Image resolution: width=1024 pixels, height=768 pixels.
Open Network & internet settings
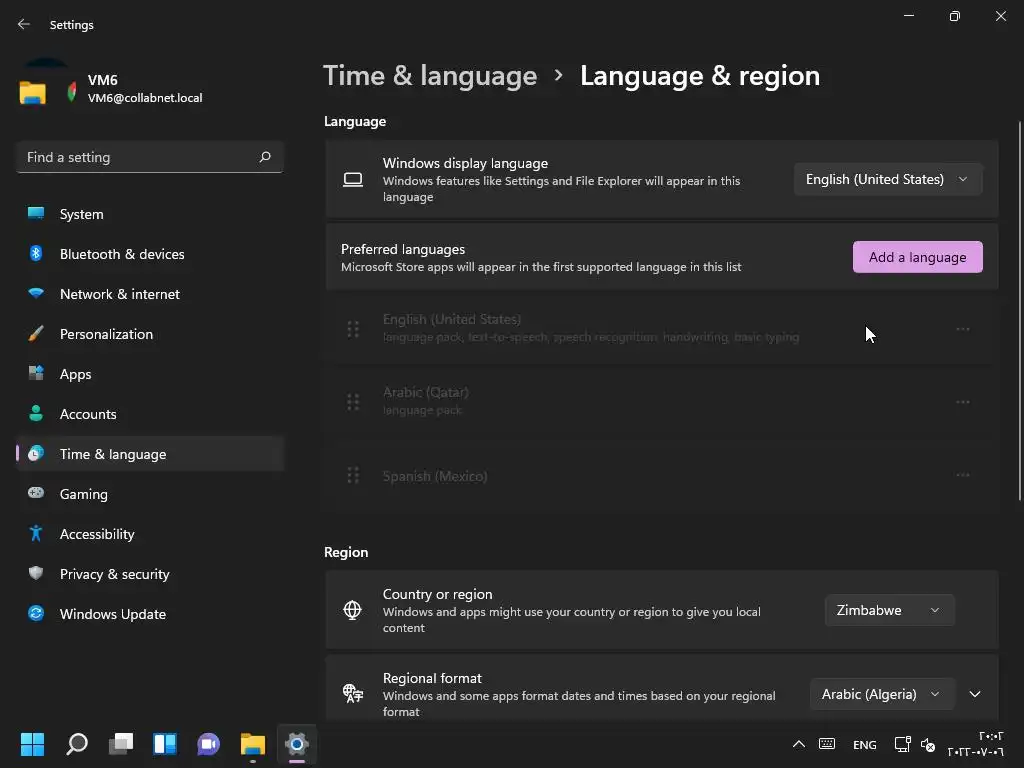150,294
